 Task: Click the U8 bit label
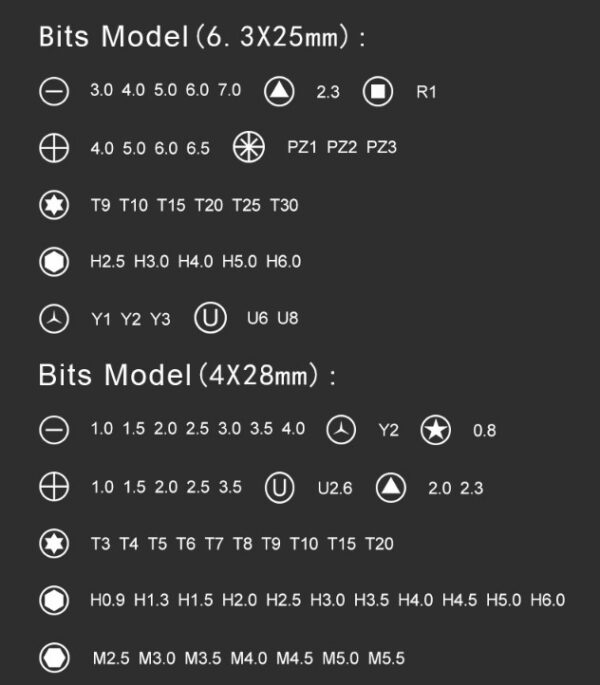coord(288,319)
